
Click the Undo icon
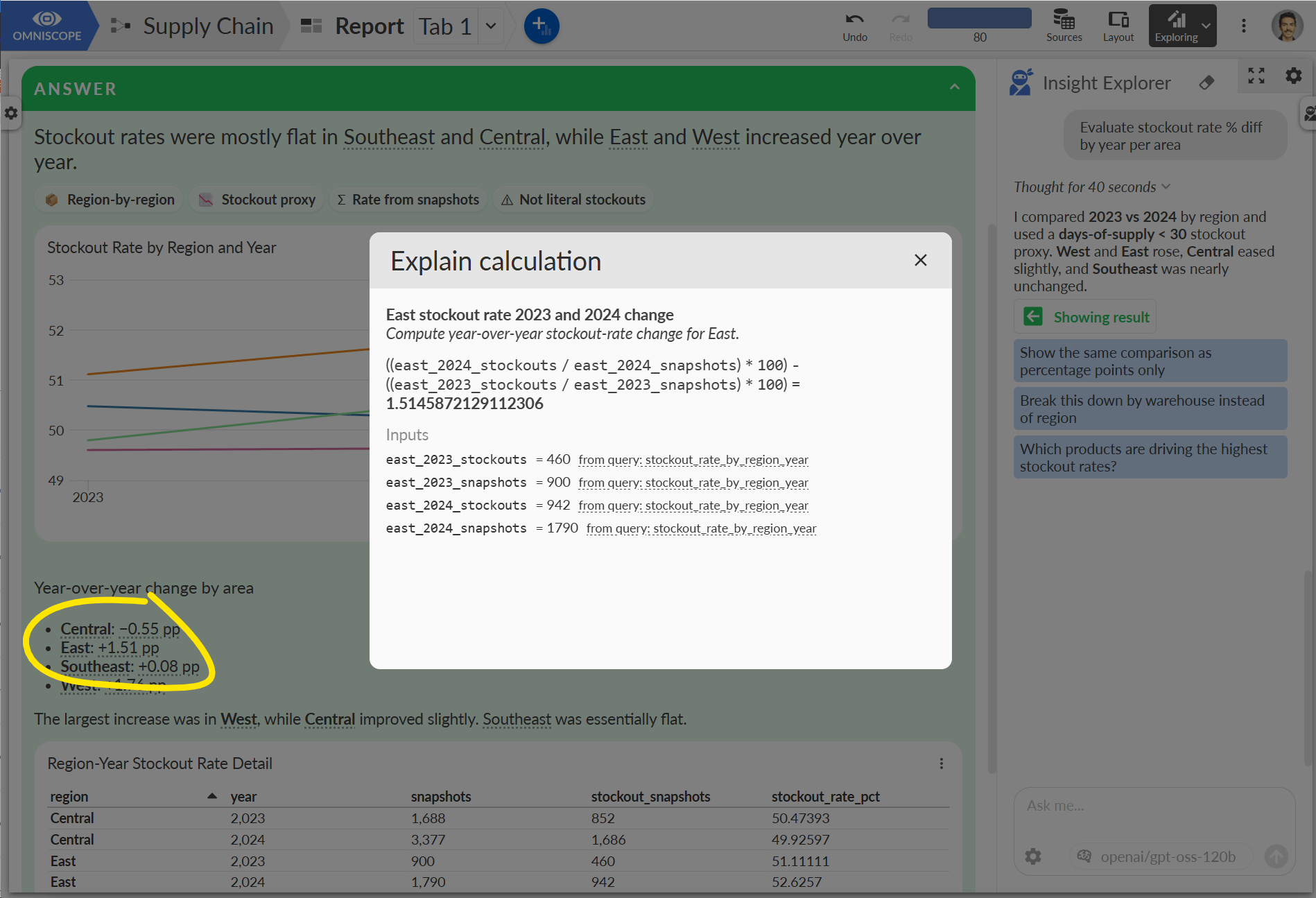[855, 19]
